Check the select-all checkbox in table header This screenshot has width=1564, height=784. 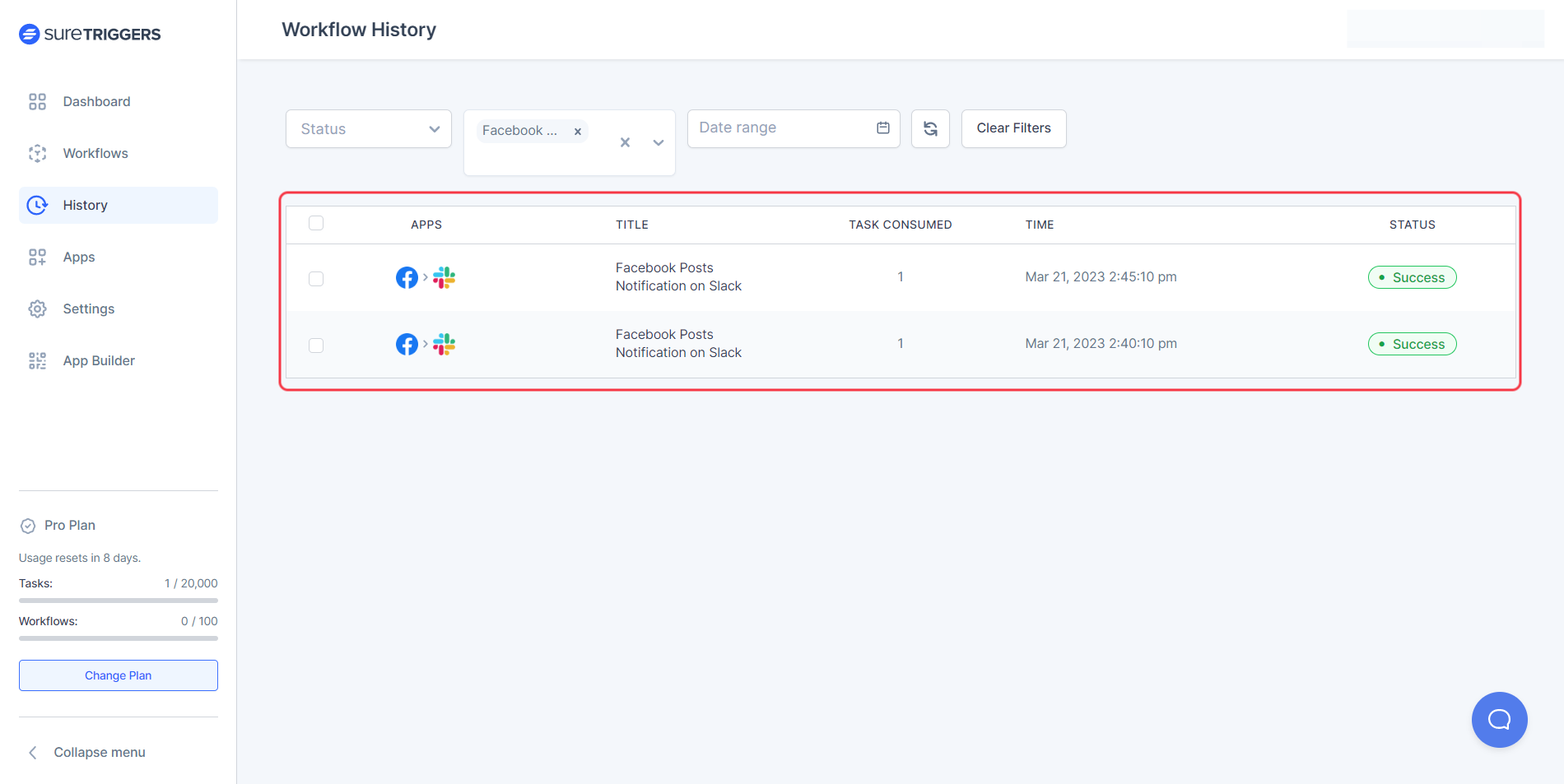tap(316, 222)
